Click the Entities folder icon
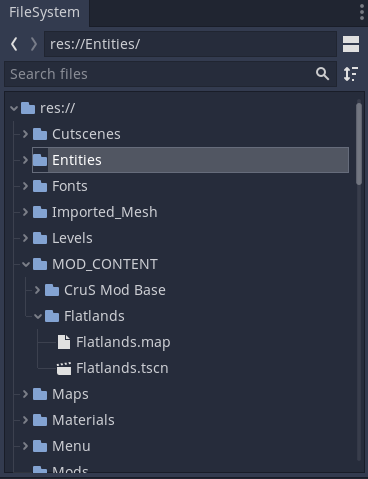Viewport: 368px width, 479px height. [40, 160]
